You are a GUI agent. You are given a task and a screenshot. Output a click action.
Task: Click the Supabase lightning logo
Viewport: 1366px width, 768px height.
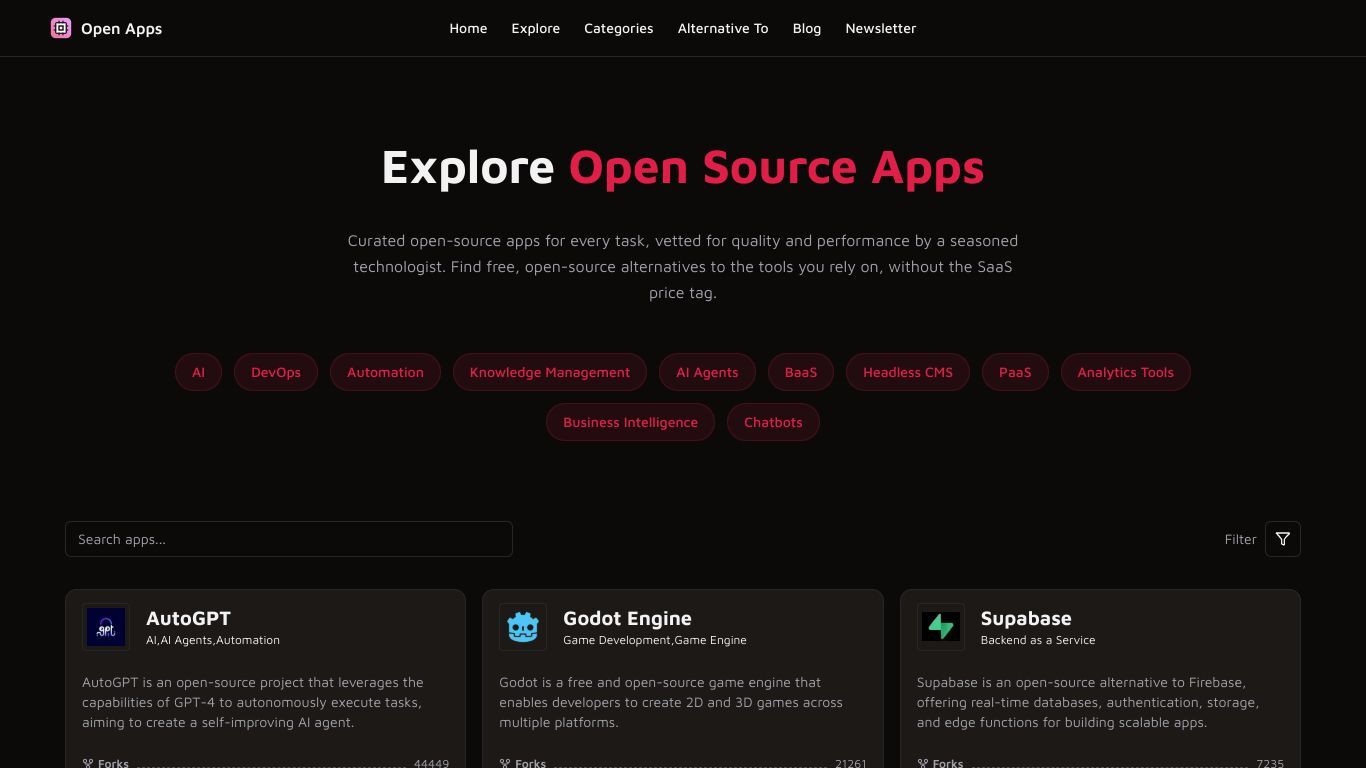point(941,627)
